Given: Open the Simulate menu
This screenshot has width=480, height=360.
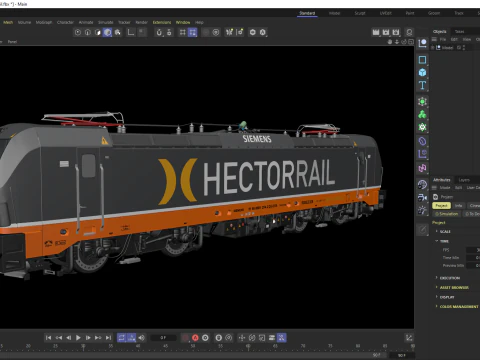Looking at the screenshot, I should point(106,22).
